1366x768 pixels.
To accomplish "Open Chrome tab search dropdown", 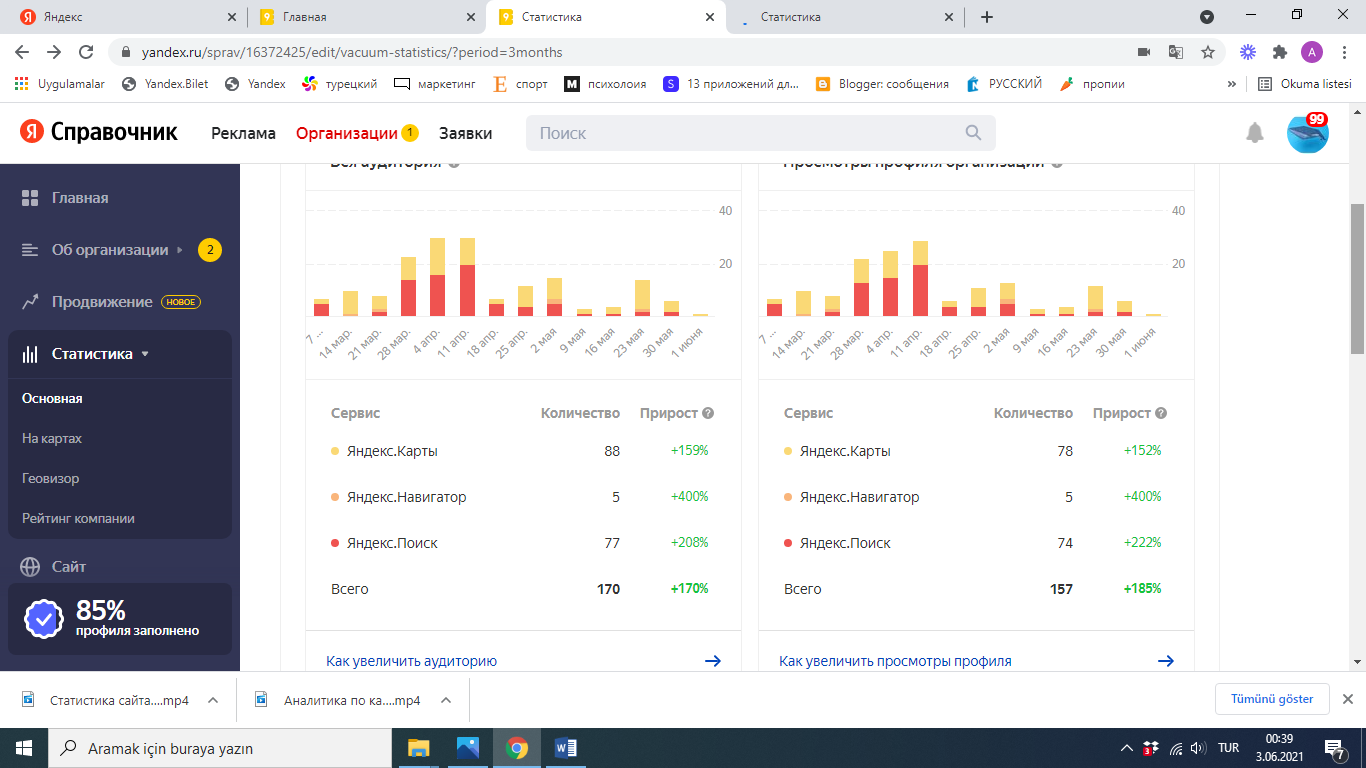I will tap(1207, 17).
